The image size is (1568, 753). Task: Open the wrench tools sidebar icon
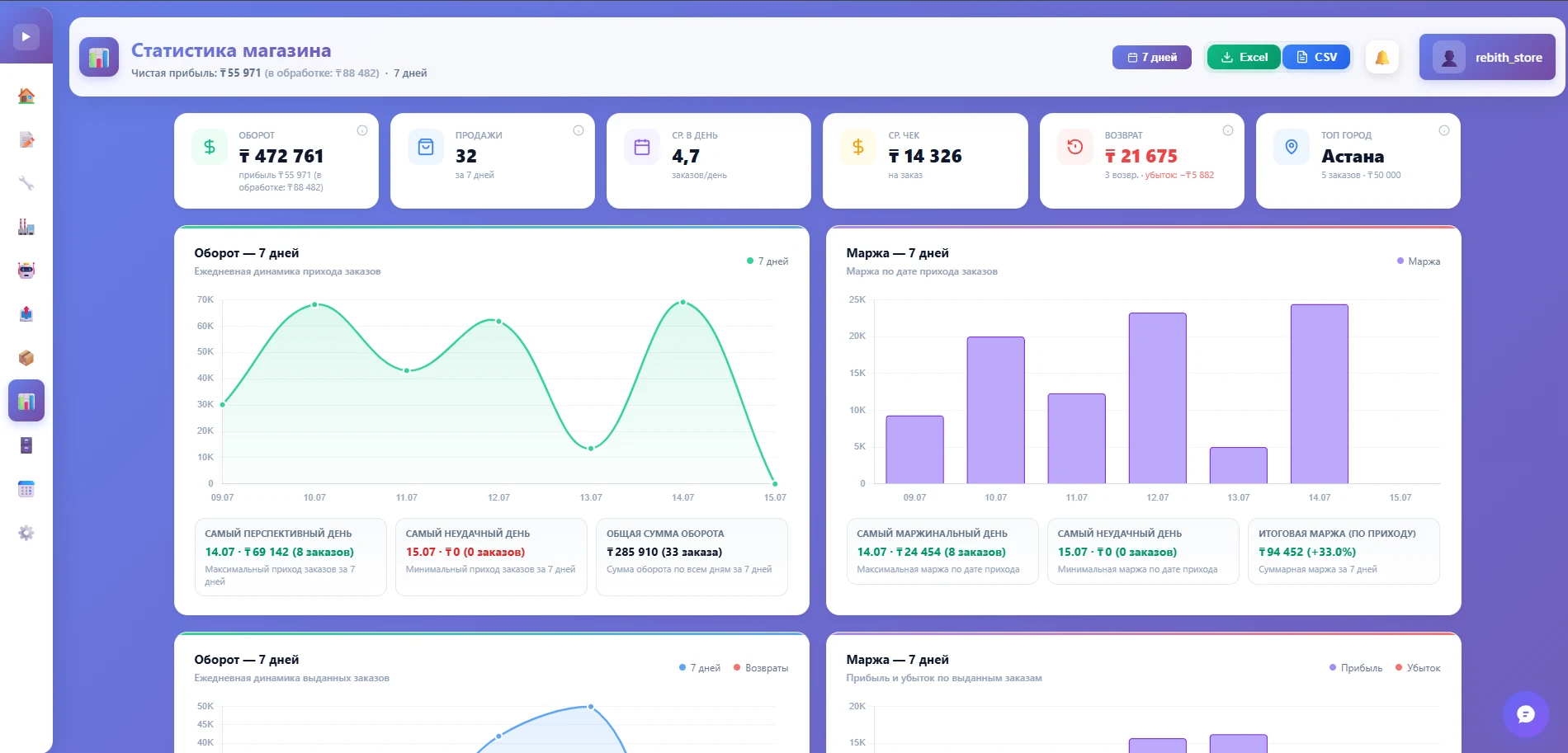(26, 183)
